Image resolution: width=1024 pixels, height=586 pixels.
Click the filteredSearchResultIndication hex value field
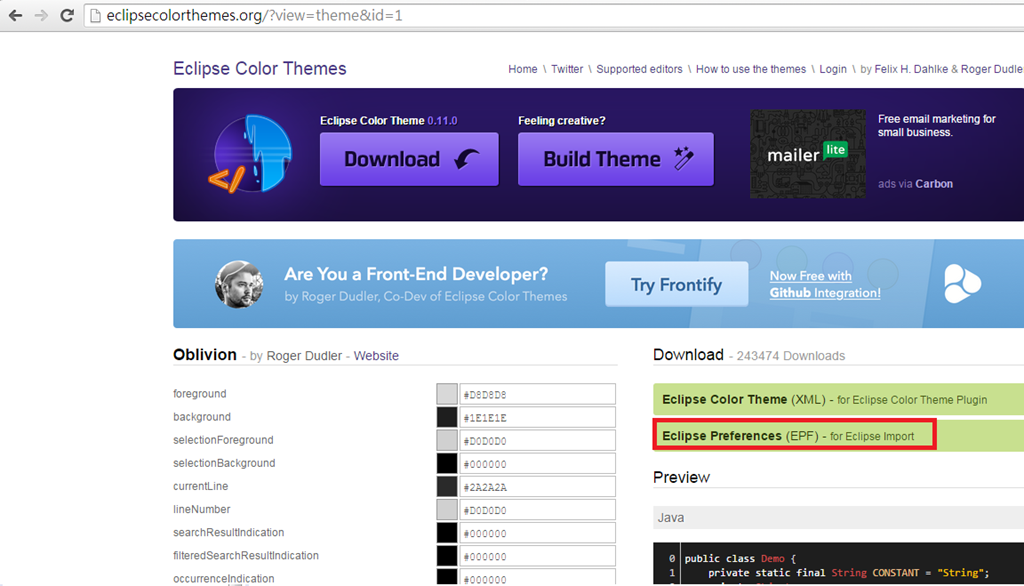(537, 556)
